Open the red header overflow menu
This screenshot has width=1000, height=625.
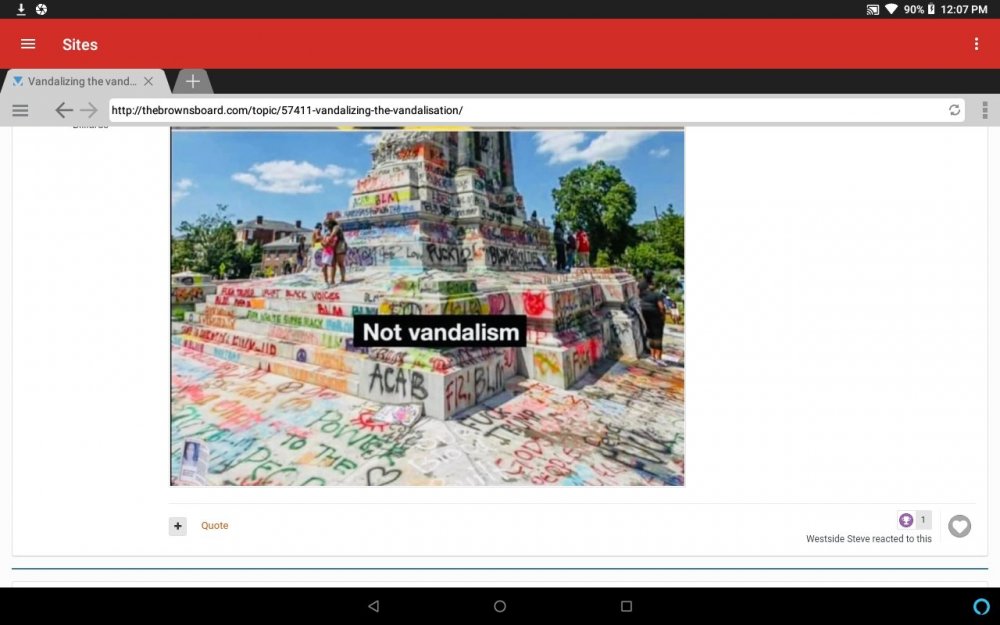(x=976, y=44)
